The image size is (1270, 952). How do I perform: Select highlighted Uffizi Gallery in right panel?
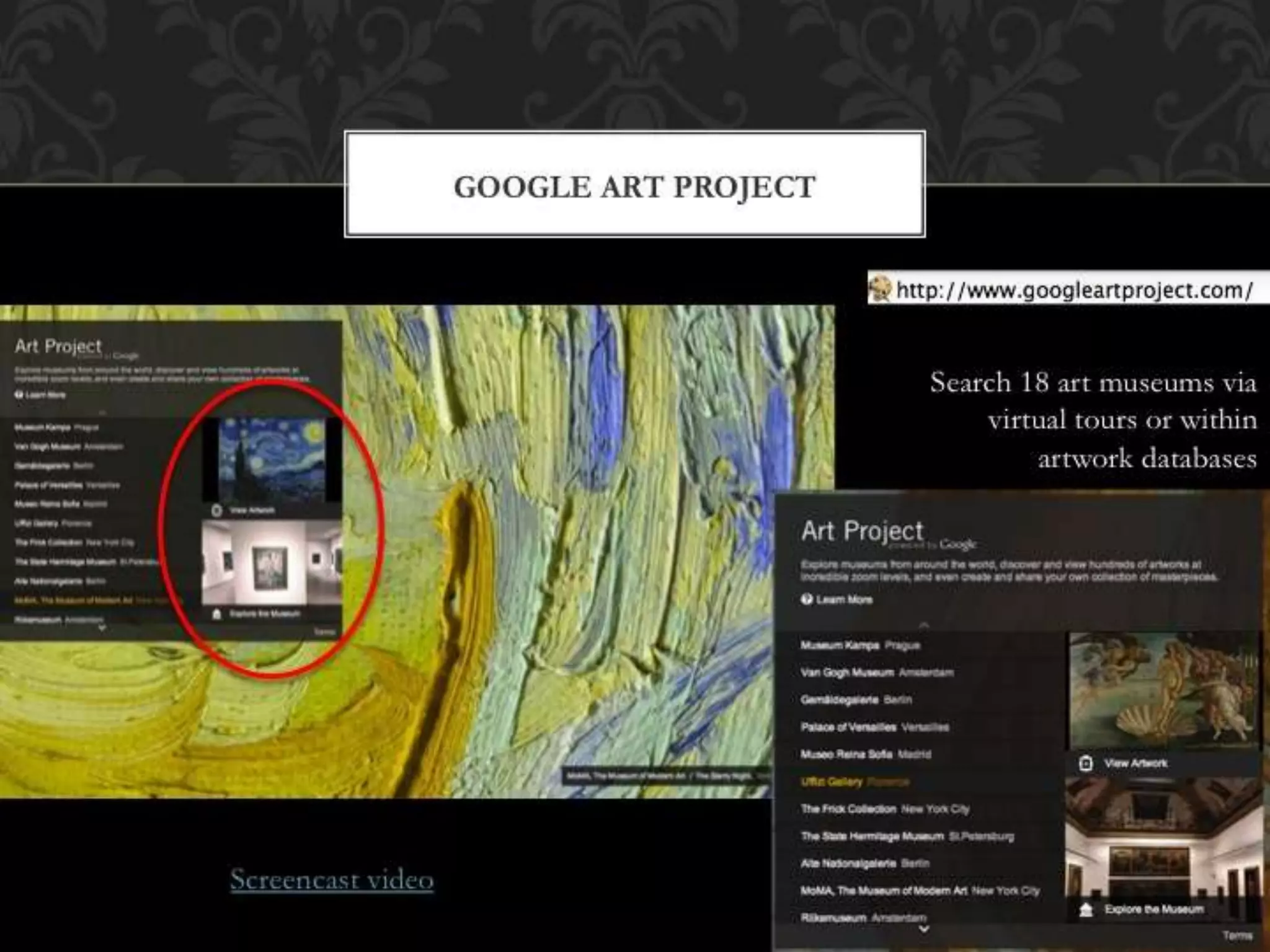pyautogui.click(x=855, y=782)
